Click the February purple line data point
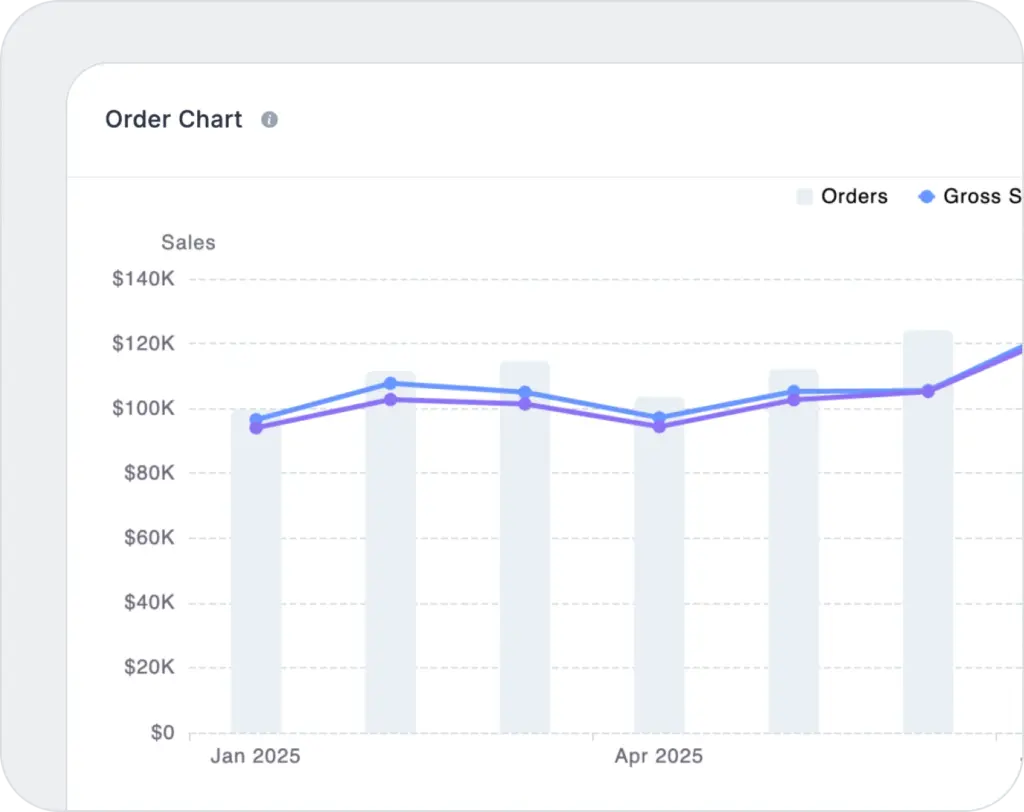 coord(390,400)
